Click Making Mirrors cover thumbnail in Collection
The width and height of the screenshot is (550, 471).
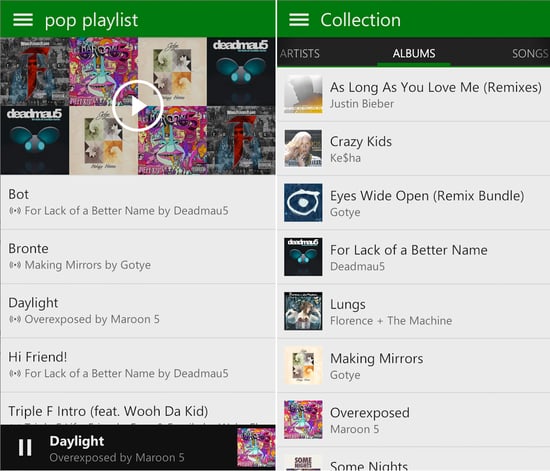303,365
